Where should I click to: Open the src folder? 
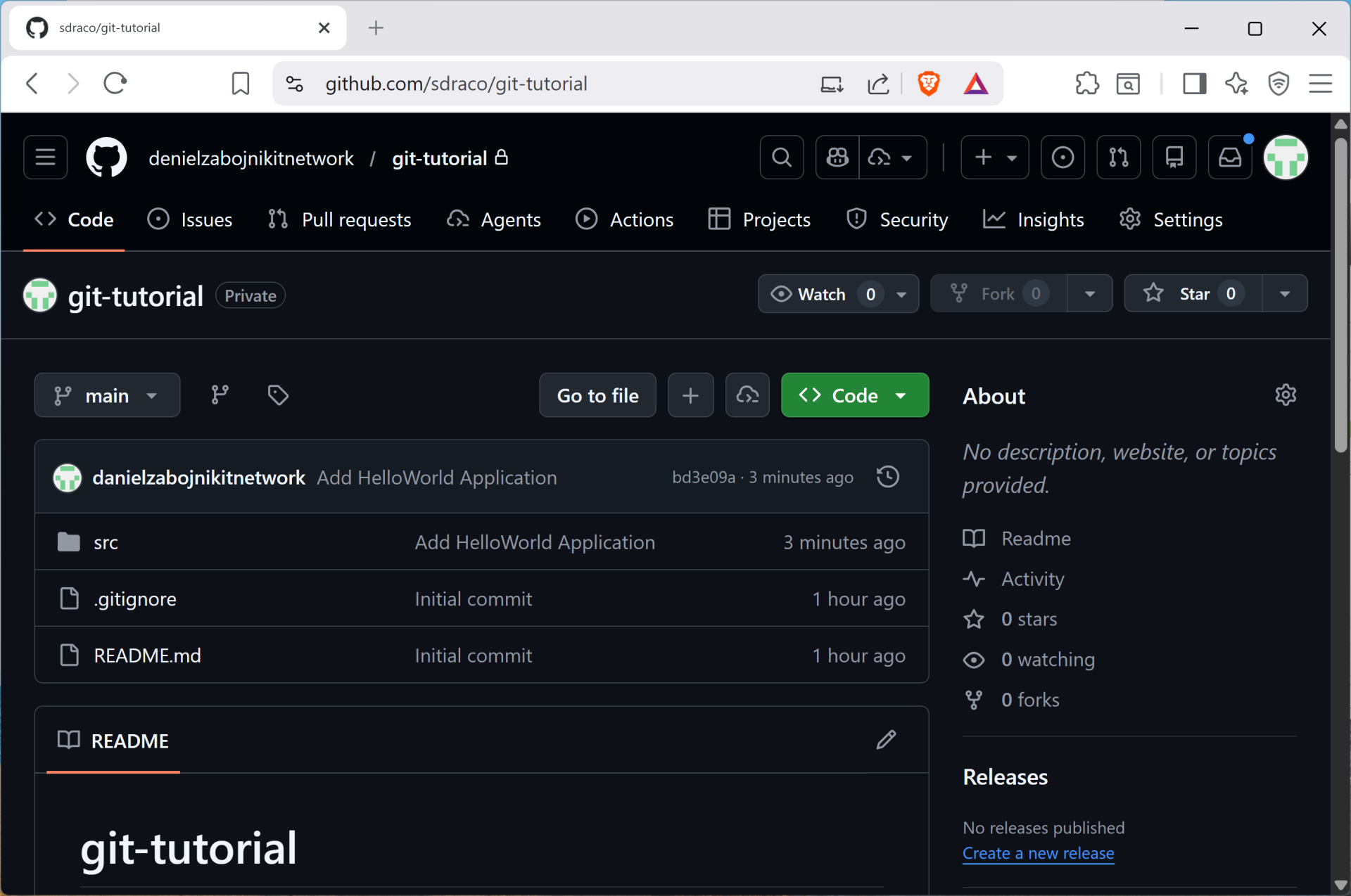[106, 542]
